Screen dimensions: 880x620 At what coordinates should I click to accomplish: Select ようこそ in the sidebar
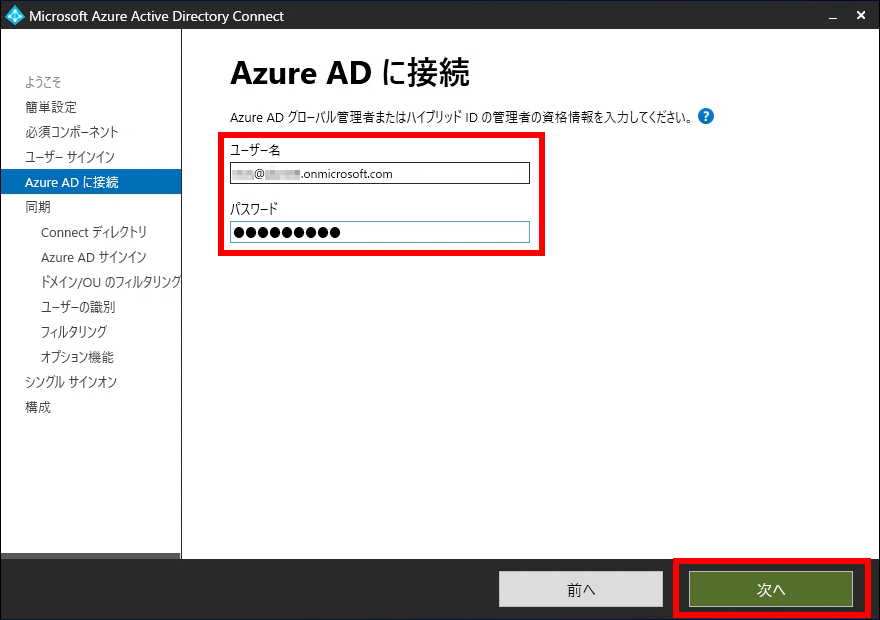43,82
